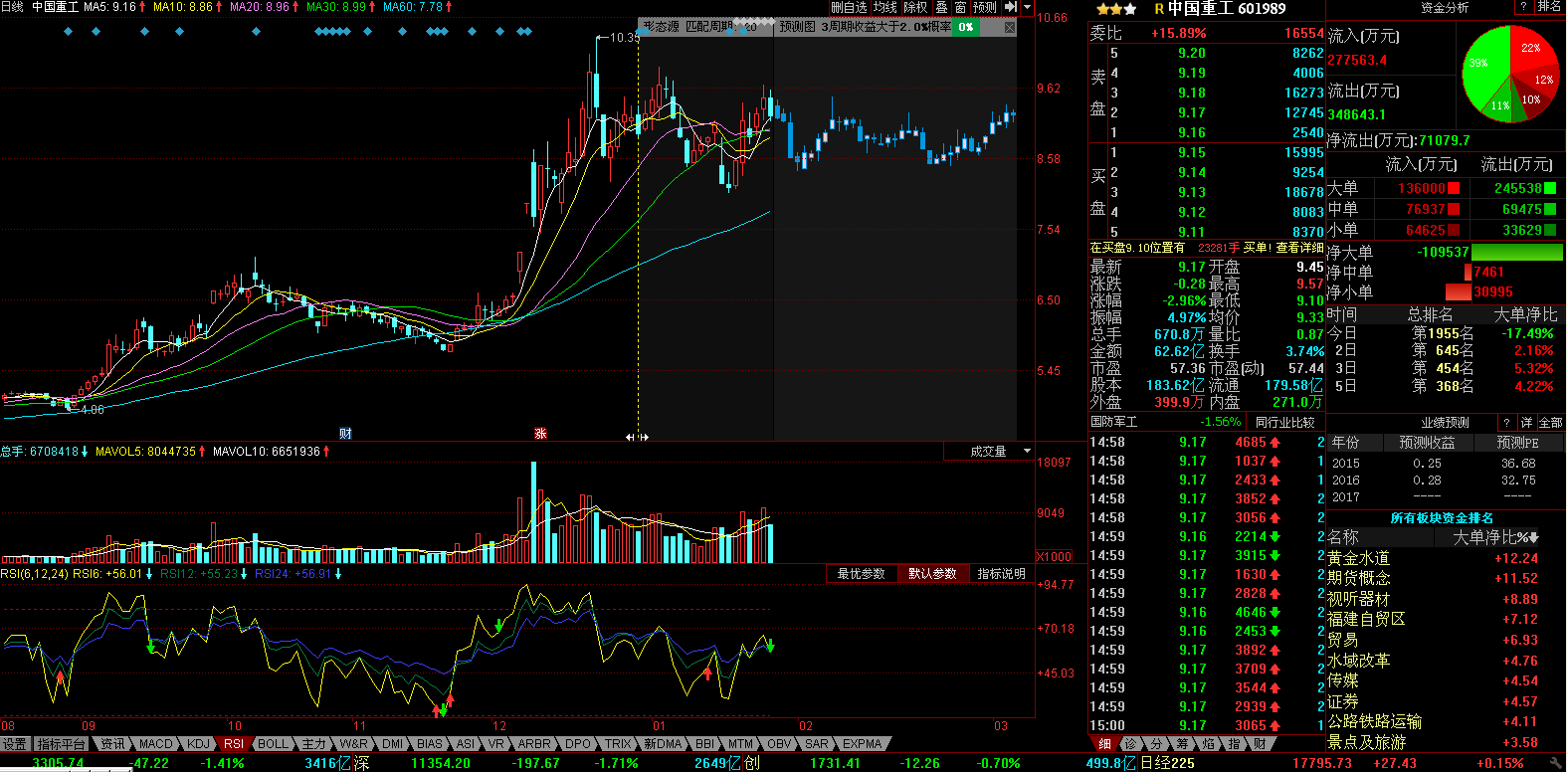Switch to the 资讯 news tab
1568x772 pixels.
coord(112,744)
